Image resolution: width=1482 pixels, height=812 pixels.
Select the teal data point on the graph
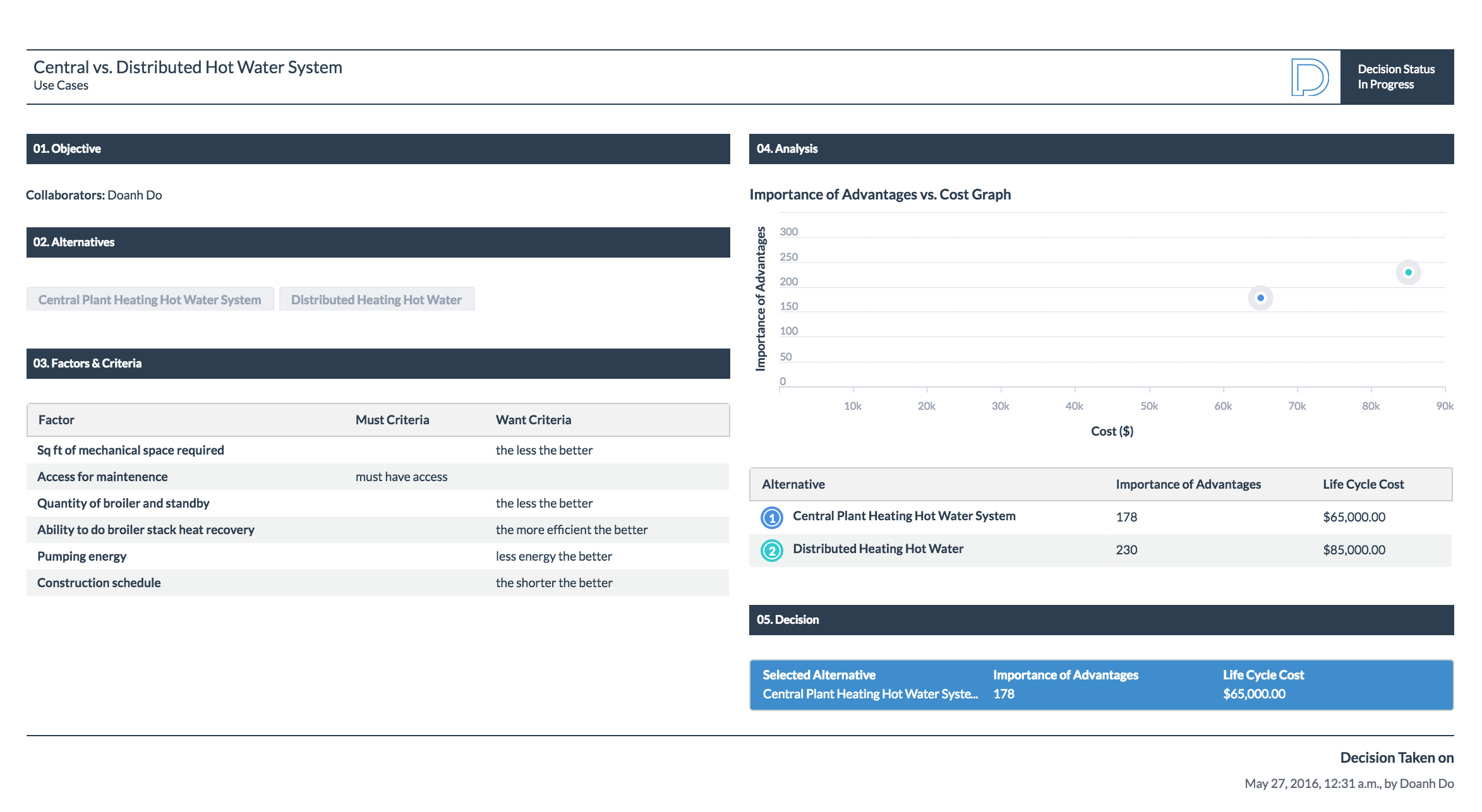coord(1408,272)
